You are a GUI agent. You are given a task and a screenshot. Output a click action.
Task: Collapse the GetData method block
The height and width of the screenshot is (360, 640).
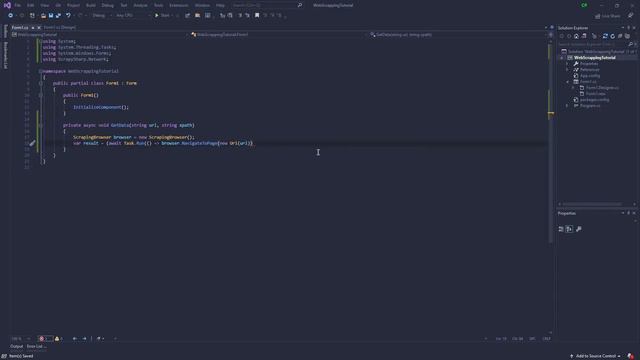click(40, 125)
